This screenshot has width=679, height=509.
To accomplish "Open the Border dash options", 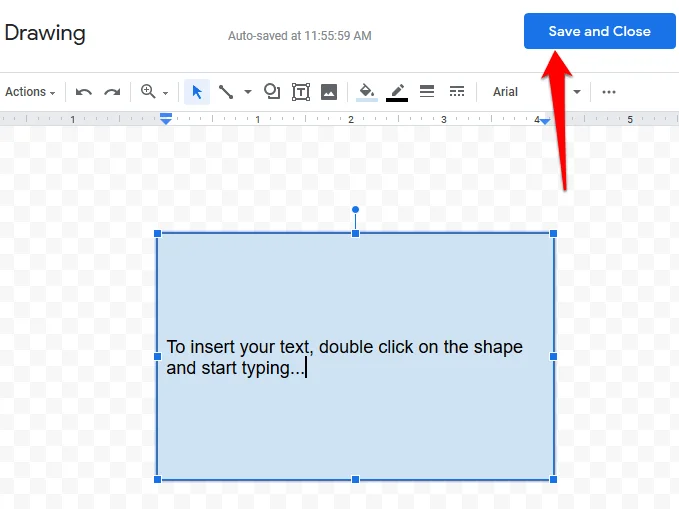I will point(457,91).
